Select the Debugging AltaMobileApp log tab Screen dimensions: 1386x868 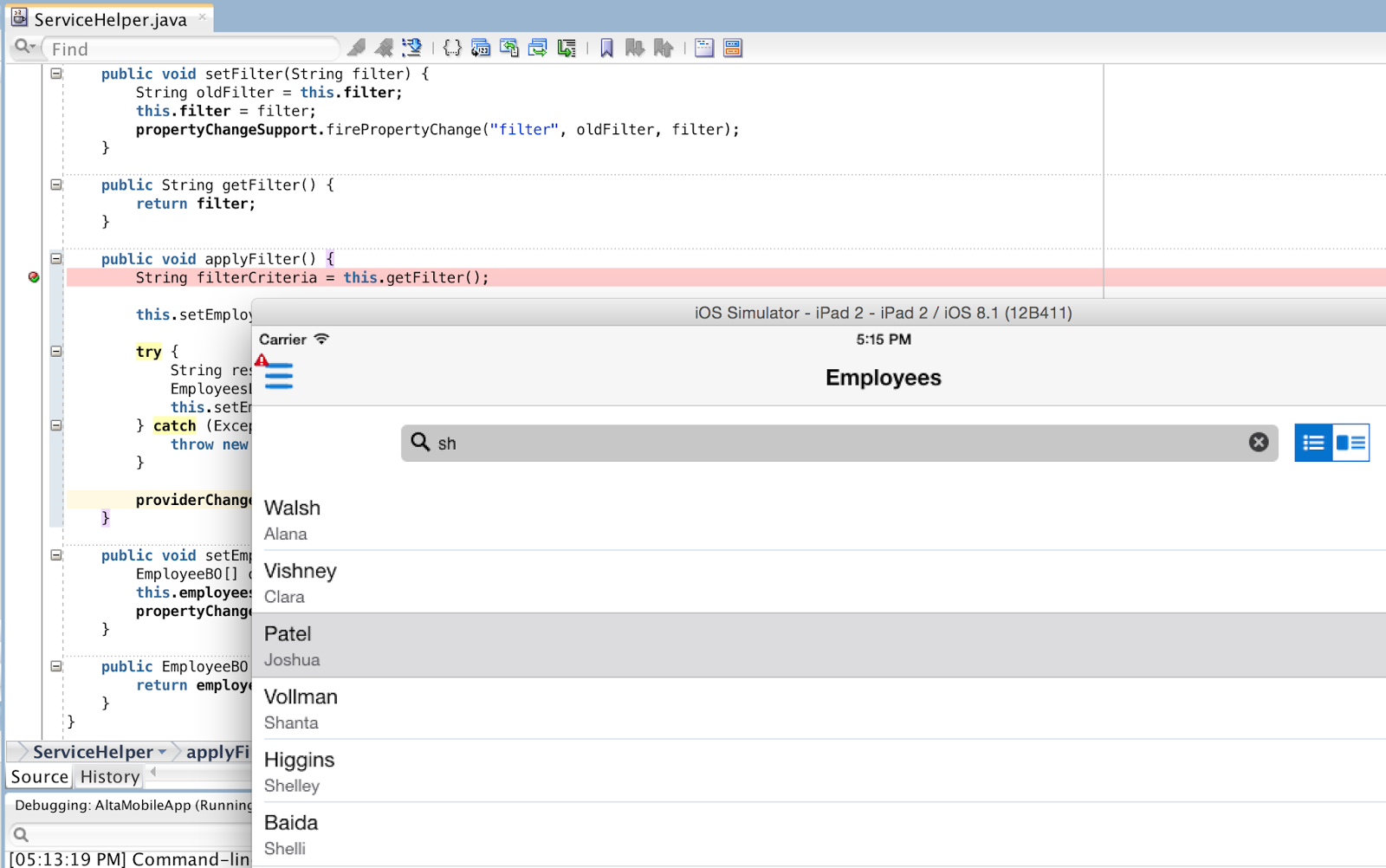pyautogui.click(x=133, y=805)
